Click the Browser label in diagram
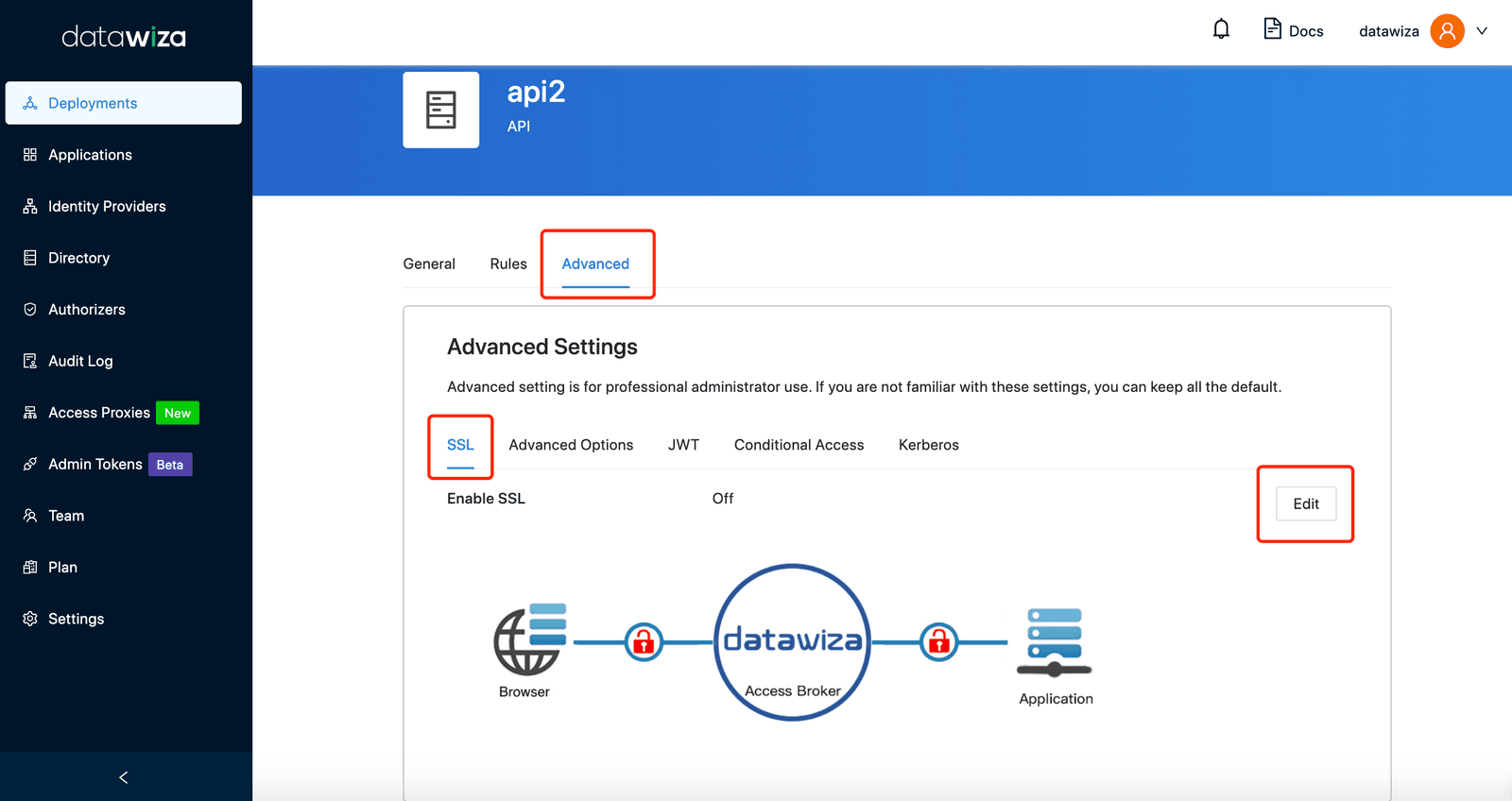1512x801 pixels. 524,691
